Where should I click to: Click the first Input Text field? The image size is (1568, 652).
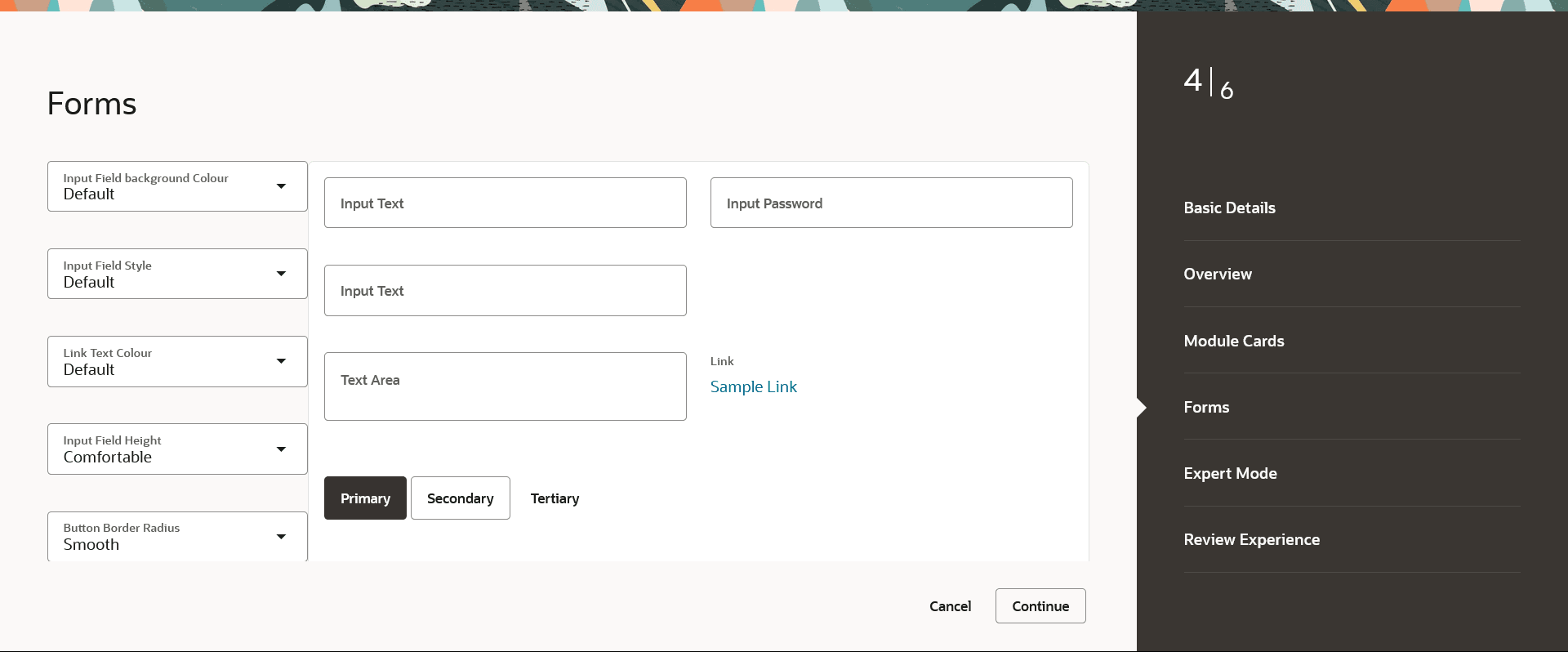click(505, 203)
